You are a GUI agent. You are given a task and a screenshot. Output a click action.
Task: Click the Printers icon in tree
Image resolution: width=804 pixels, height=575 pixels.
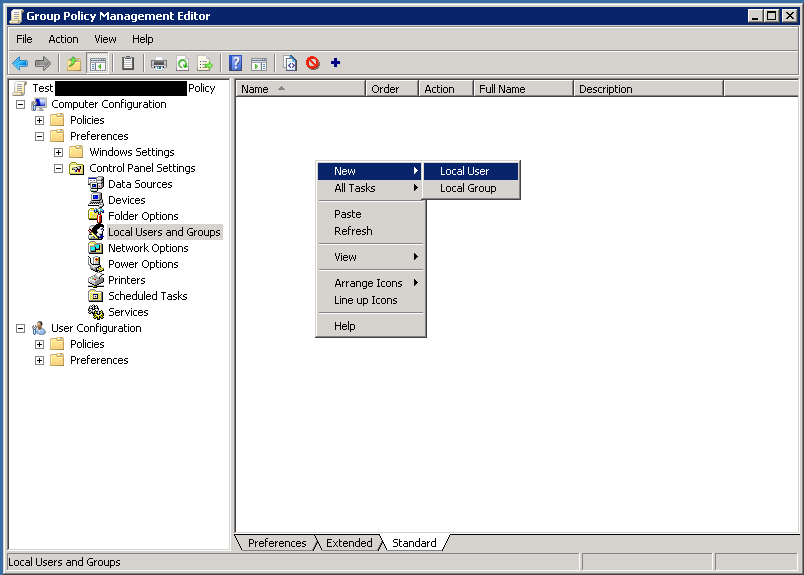(x=96, y=280)
